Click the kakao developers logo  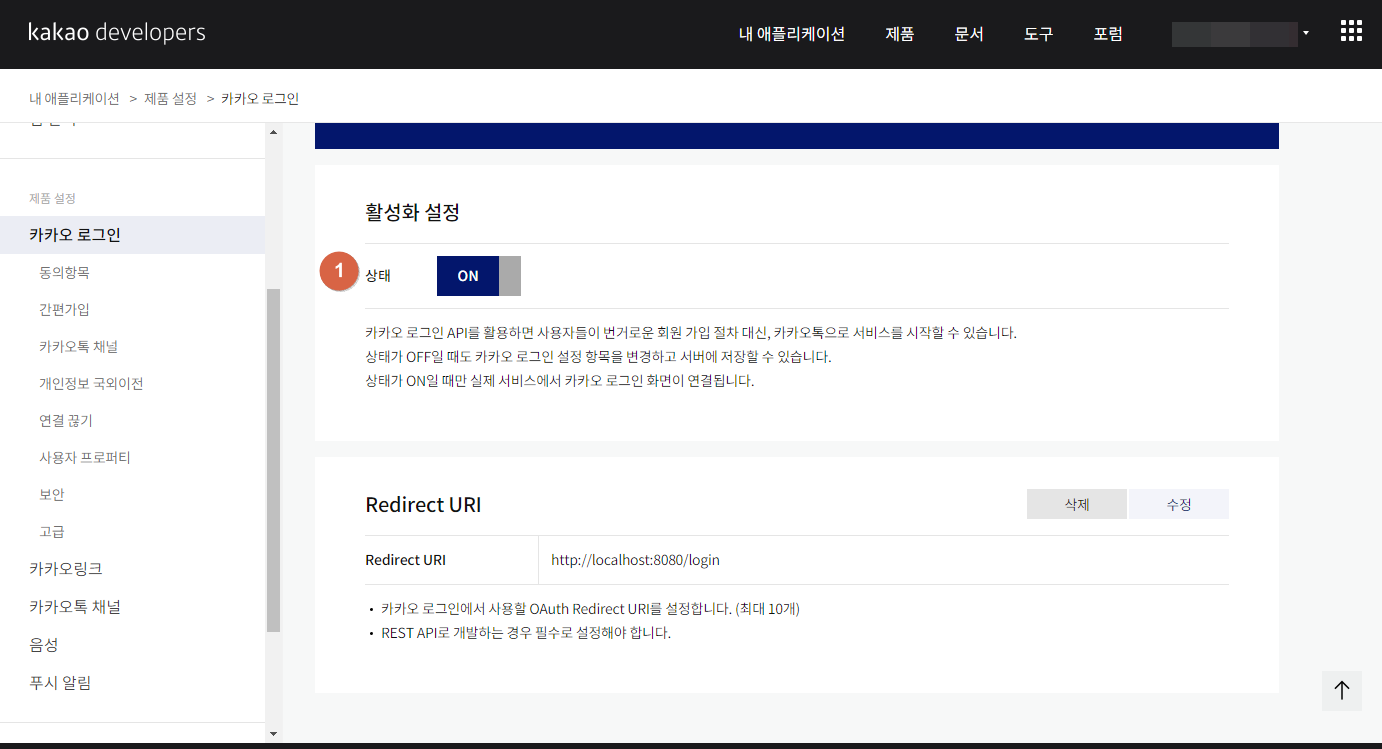click(117, 32)
